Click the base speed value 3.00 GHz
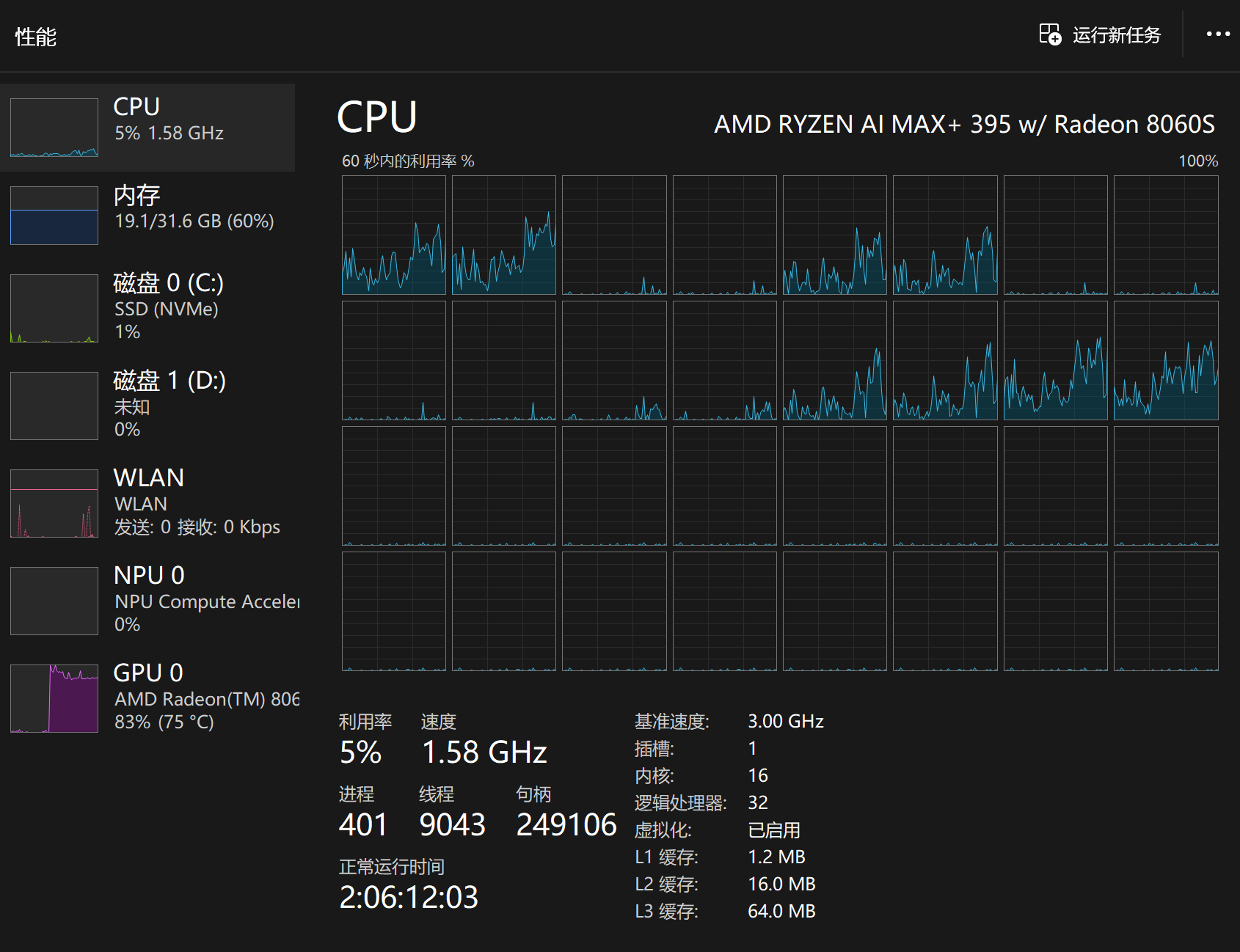 point(786,721)
